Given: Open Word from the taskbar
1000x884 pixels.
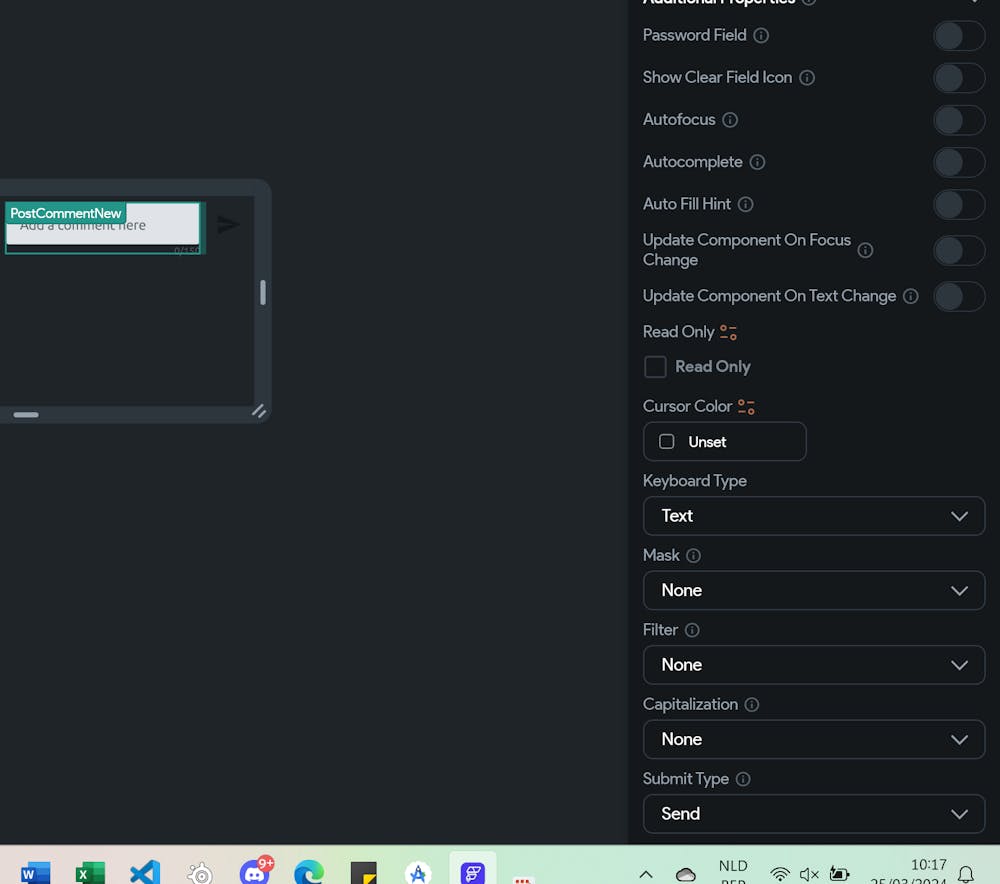Looking at the screenshot, I should pyautogui.click(x=35, y=872).
